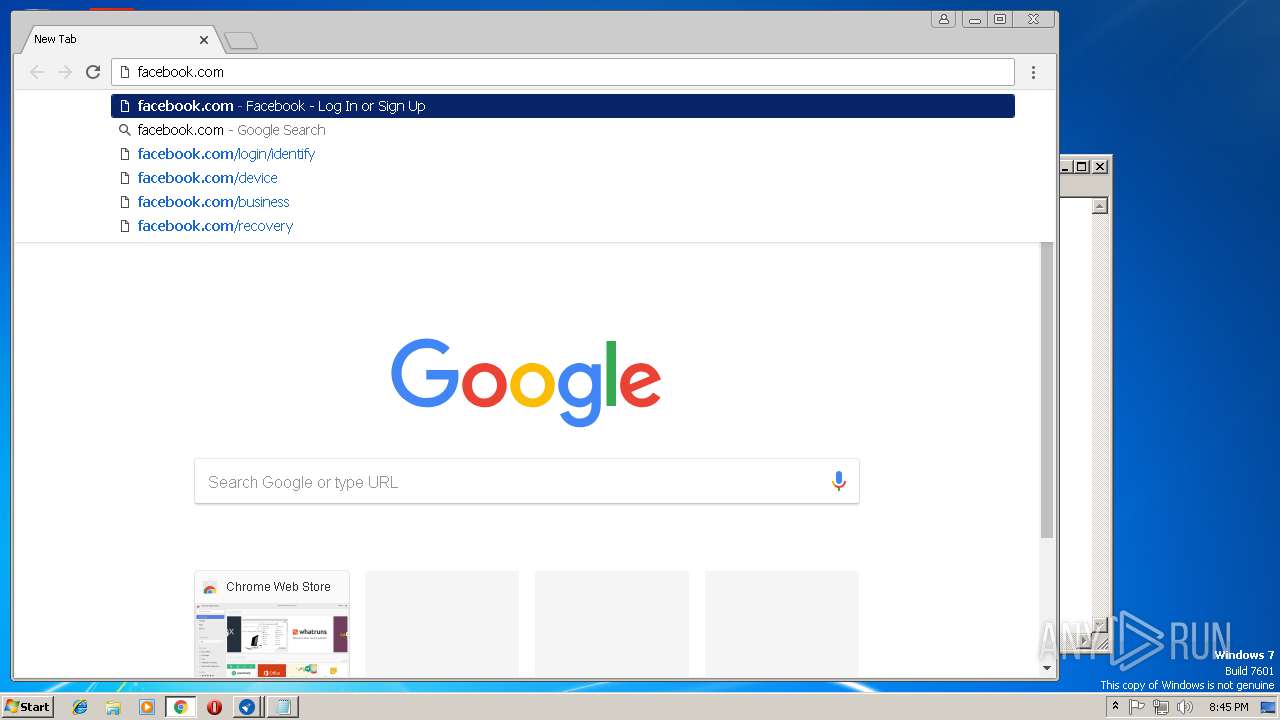Start voice search with the microphone icon
This screenshot has width=1280, height=720.
coord(839,482)
